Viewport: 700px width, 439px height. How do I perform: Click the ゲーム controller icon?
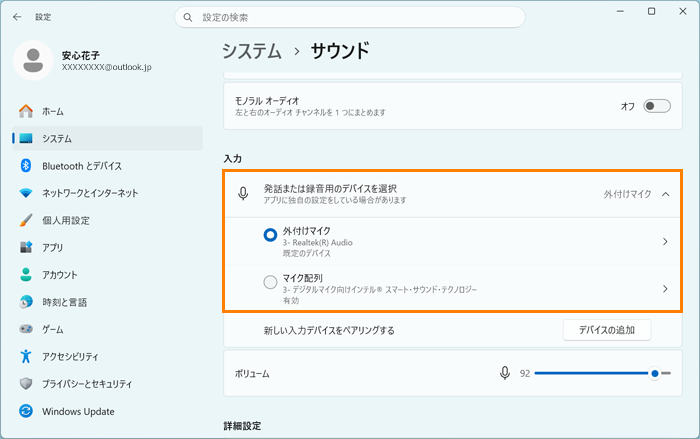click(26, 329)
